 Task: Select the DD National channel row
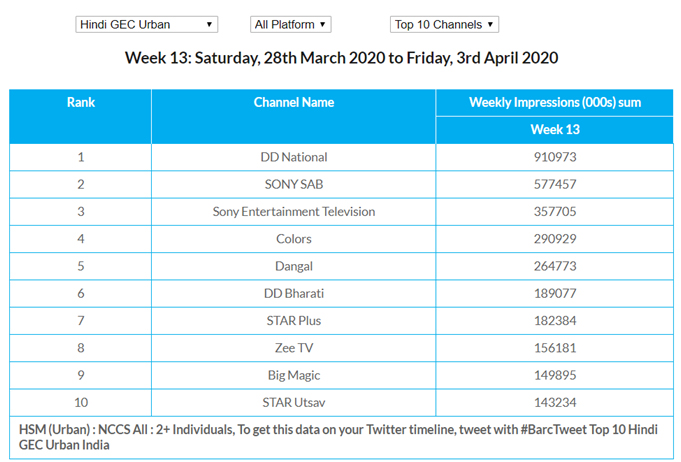coord(294,157)
